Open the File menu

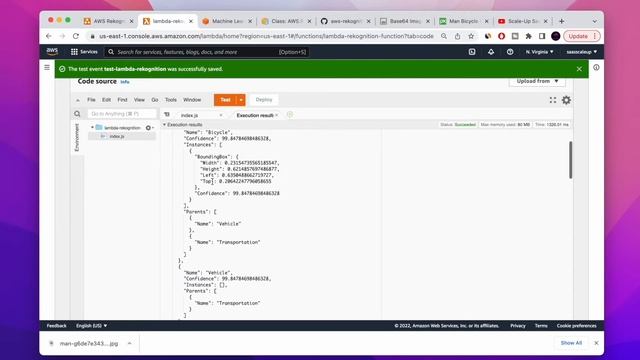tap(91, 100)
